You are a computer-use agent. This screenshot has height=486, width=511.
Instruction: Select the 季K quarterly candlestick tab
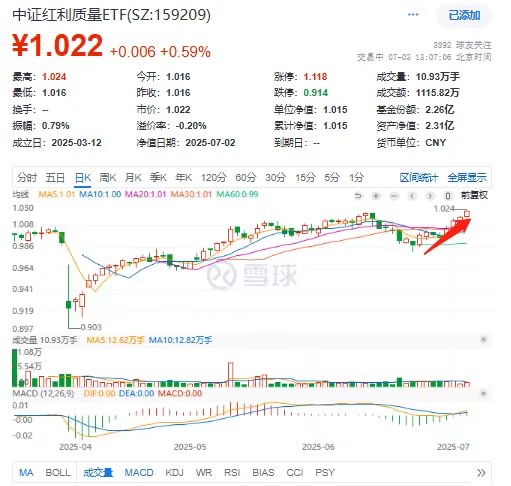pos(158,177)
